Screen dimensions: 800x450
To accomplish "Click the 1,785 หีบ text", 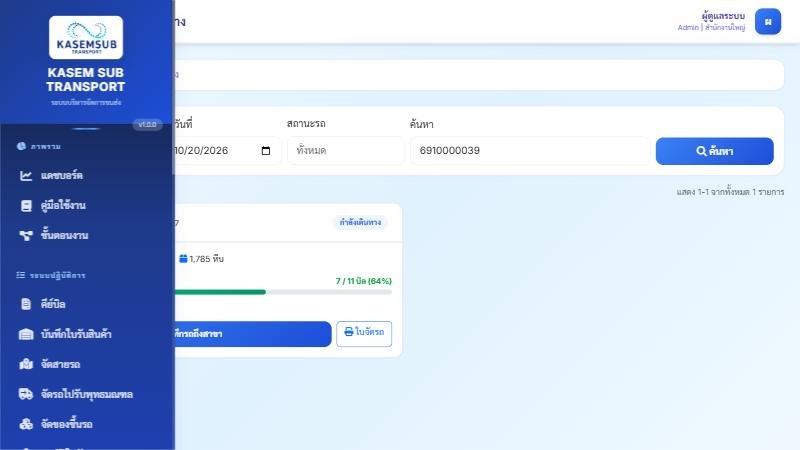I will coord(207,259).
